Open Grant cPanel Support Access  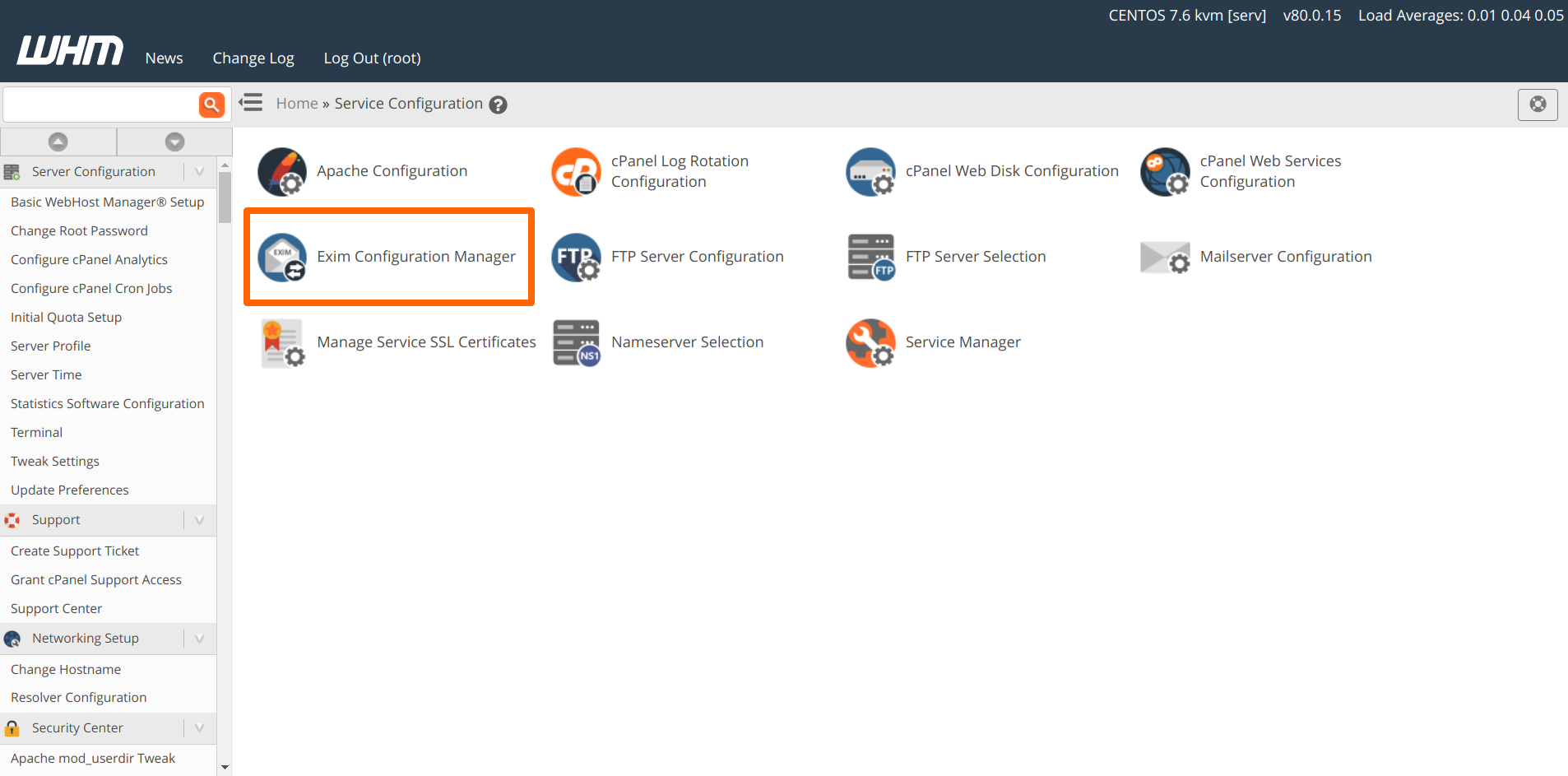tap(96, 580)
